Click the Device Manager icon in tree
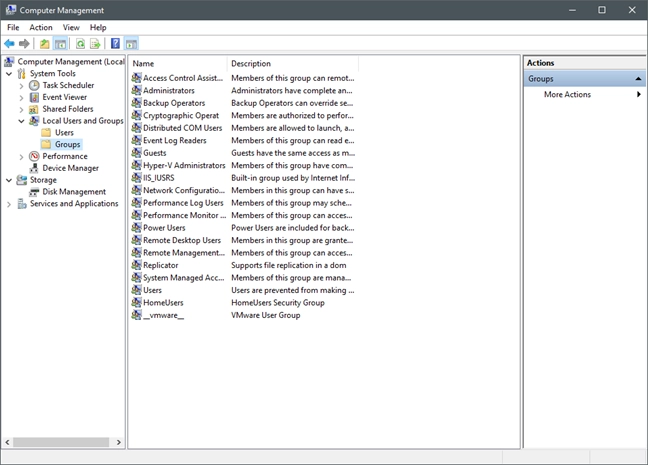This screenshot has width=648, height=465. coord(34,168)
